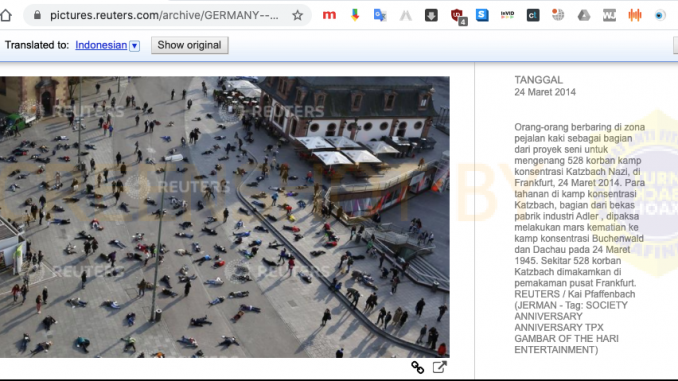Click the Show original button

(189, 45)
